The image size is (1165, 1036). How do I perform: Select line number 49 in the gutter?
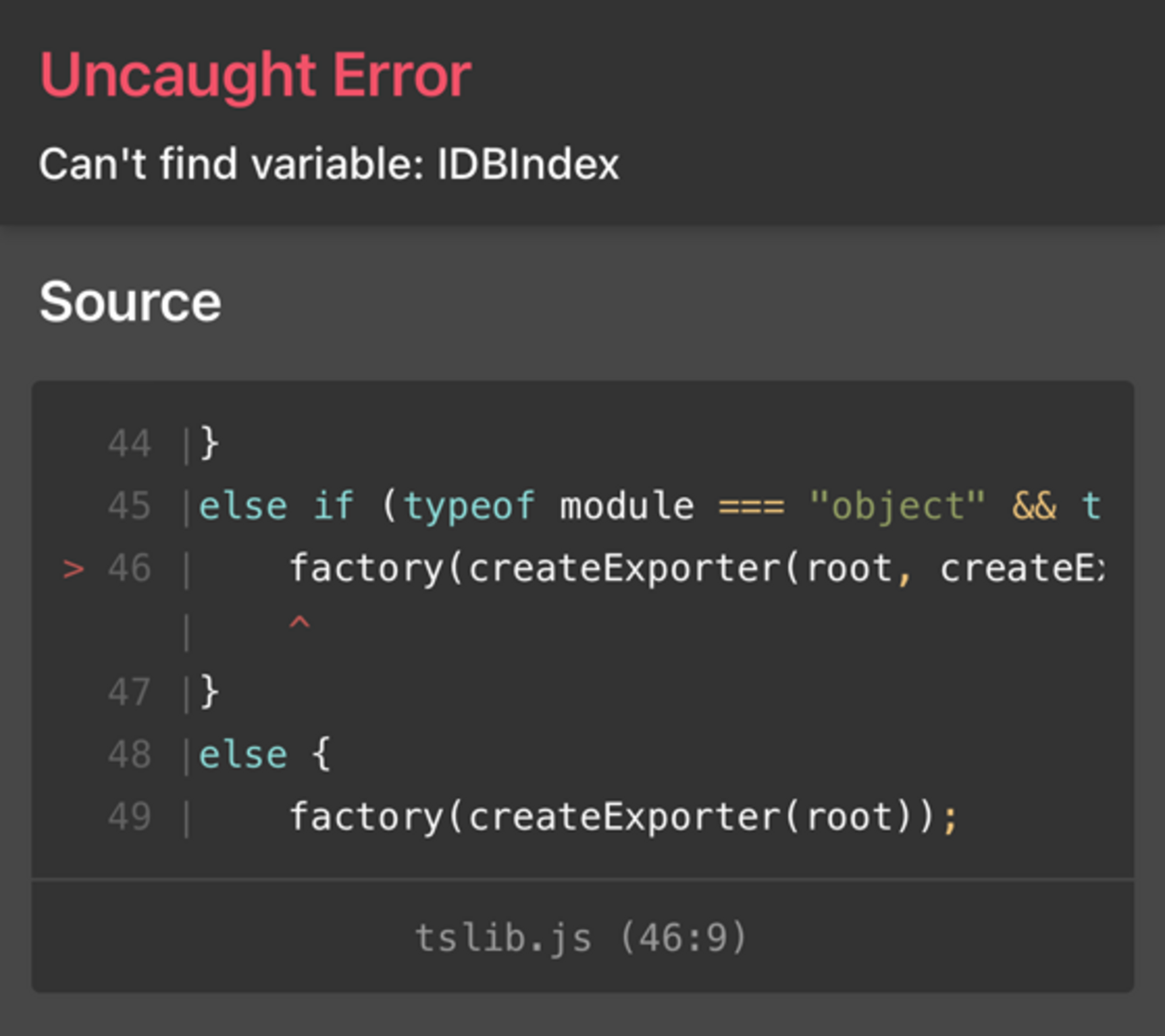129,816
